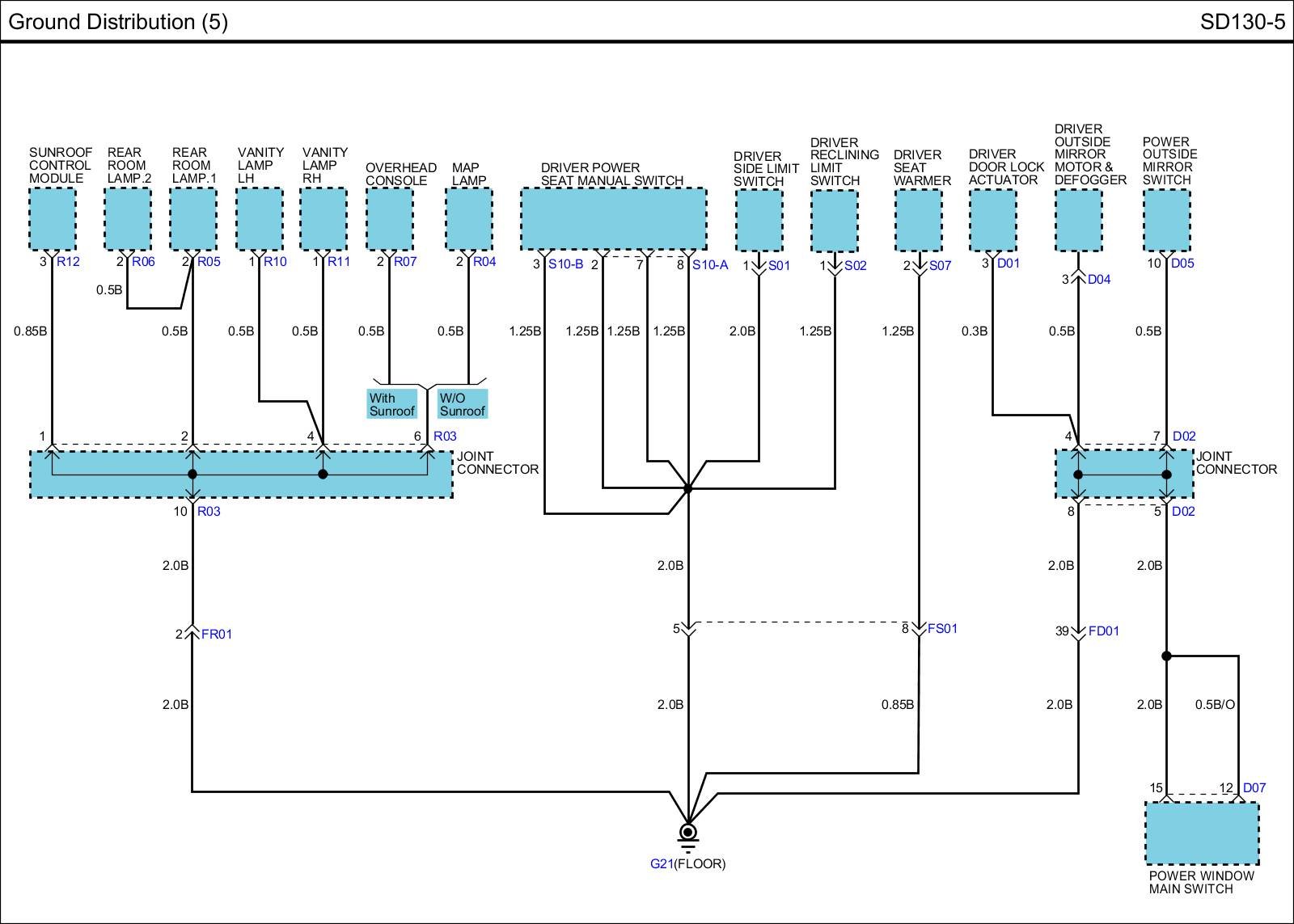
Task: Select the Map Lamp component box
Action: 469,219
